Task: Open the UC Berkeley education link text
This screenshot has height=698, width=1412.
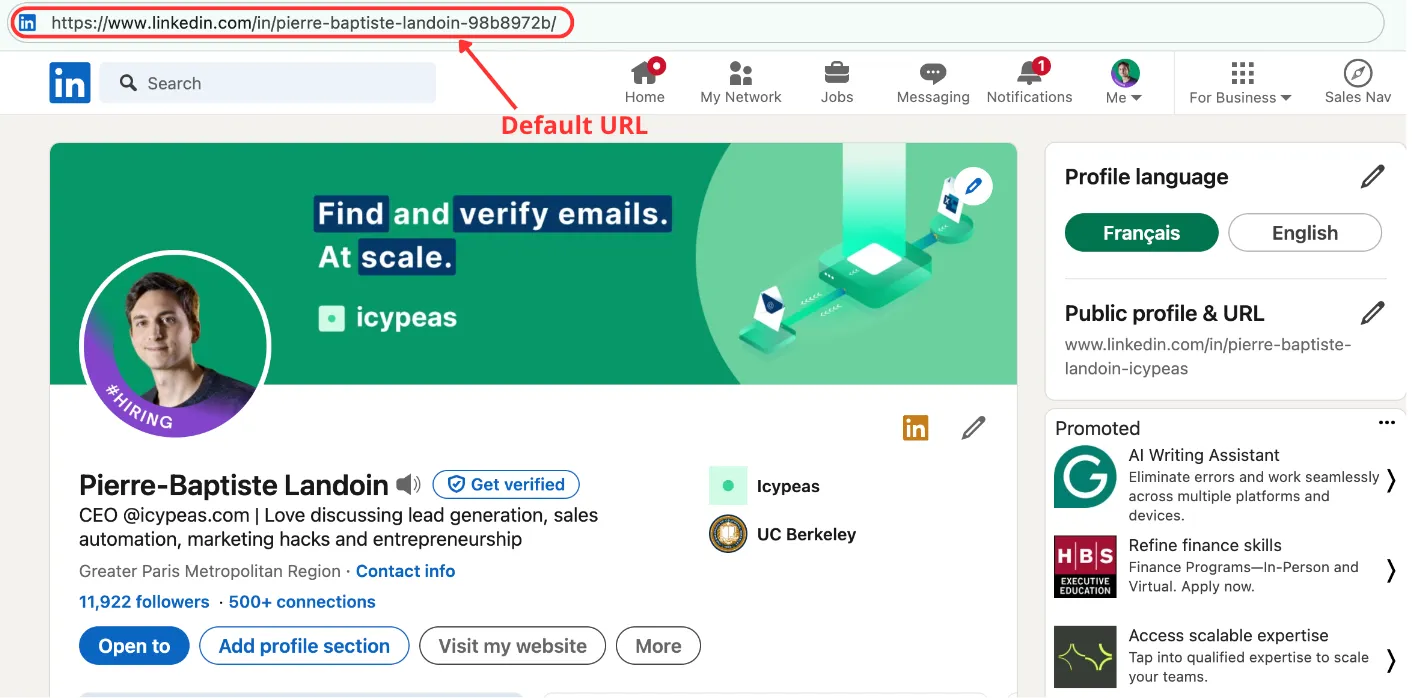Action: pyautogui.click(x=806, y=534)
